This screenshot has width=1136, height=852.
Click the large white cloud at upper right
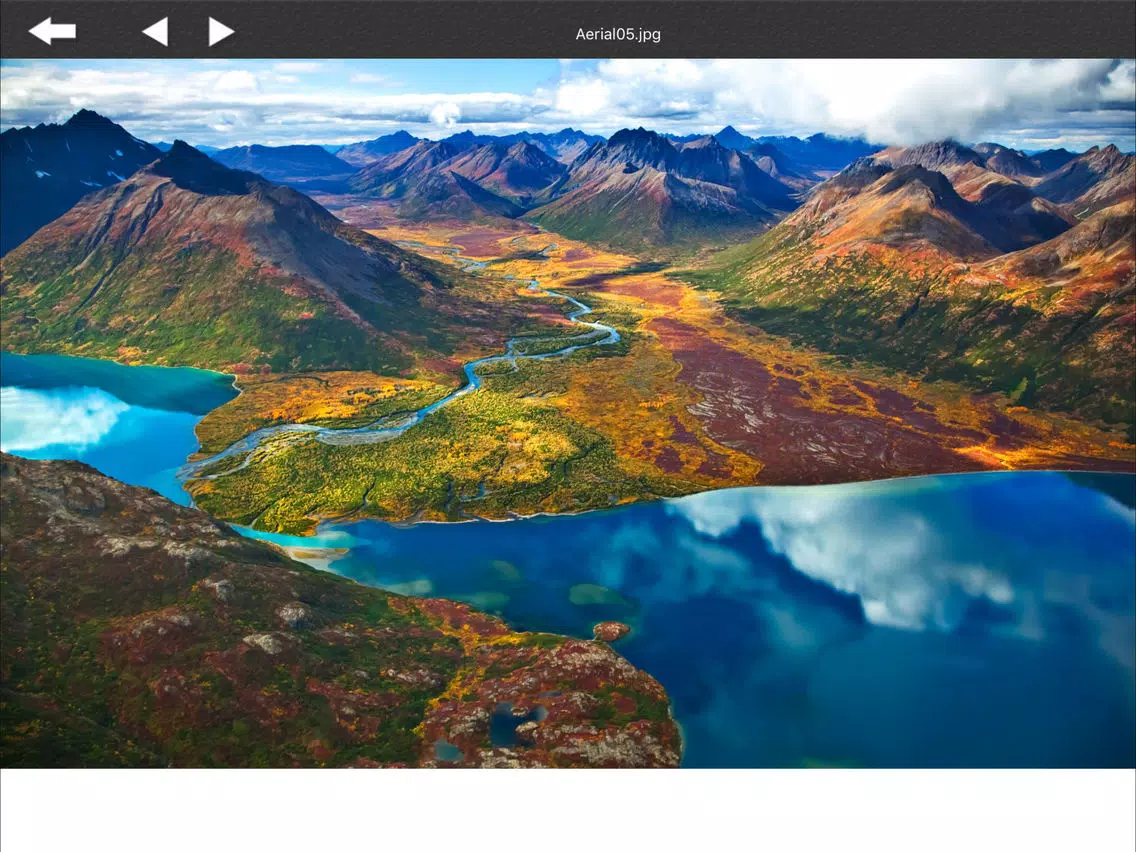click(855, 94)
